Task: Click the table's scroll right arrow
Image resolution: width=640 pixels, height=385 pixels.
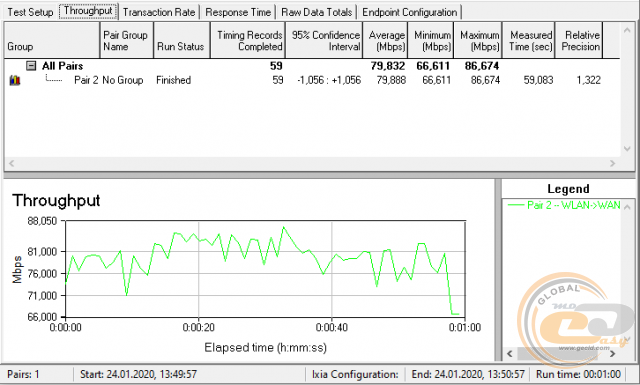Action: click(x=612, y=163)
